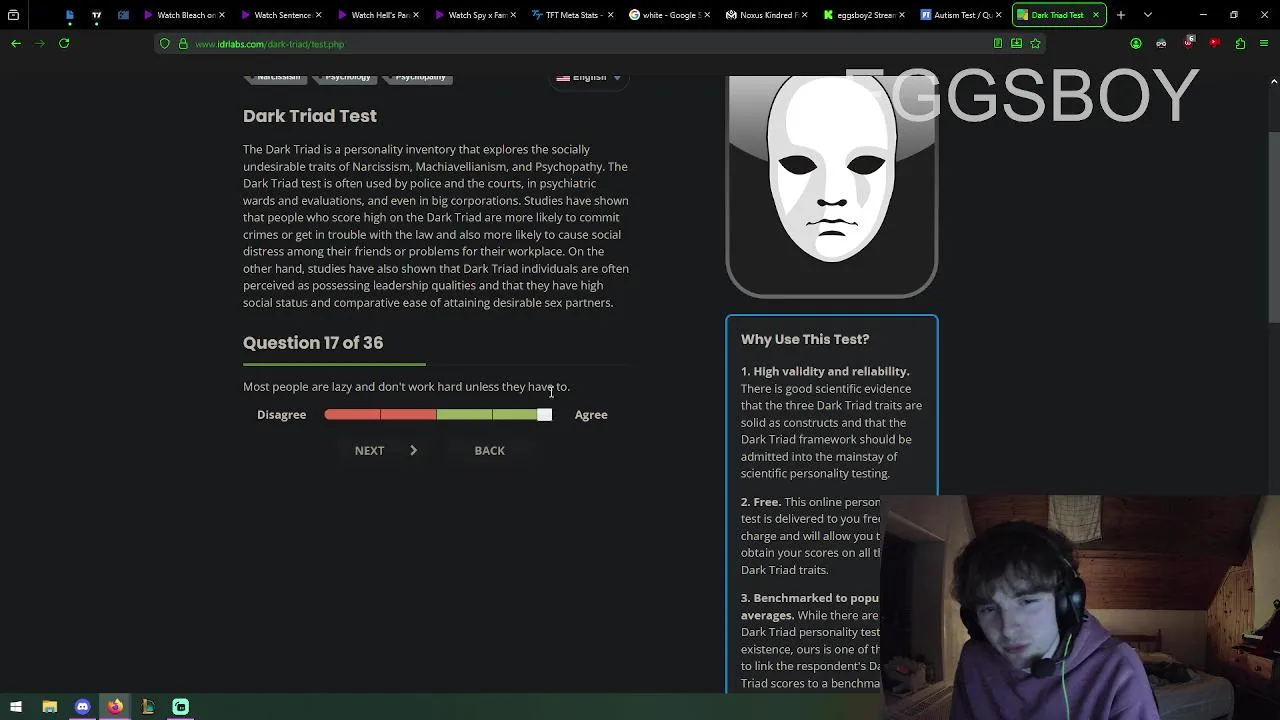Open the Firefox View icon at top-left

(x=13, y=15)
